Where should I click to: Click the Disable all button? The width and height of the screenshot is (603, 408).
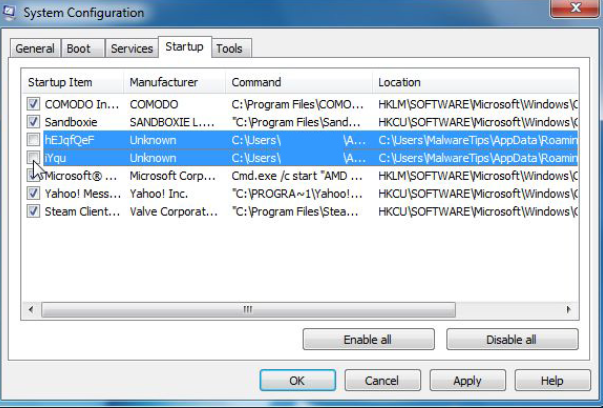point(512,339)
